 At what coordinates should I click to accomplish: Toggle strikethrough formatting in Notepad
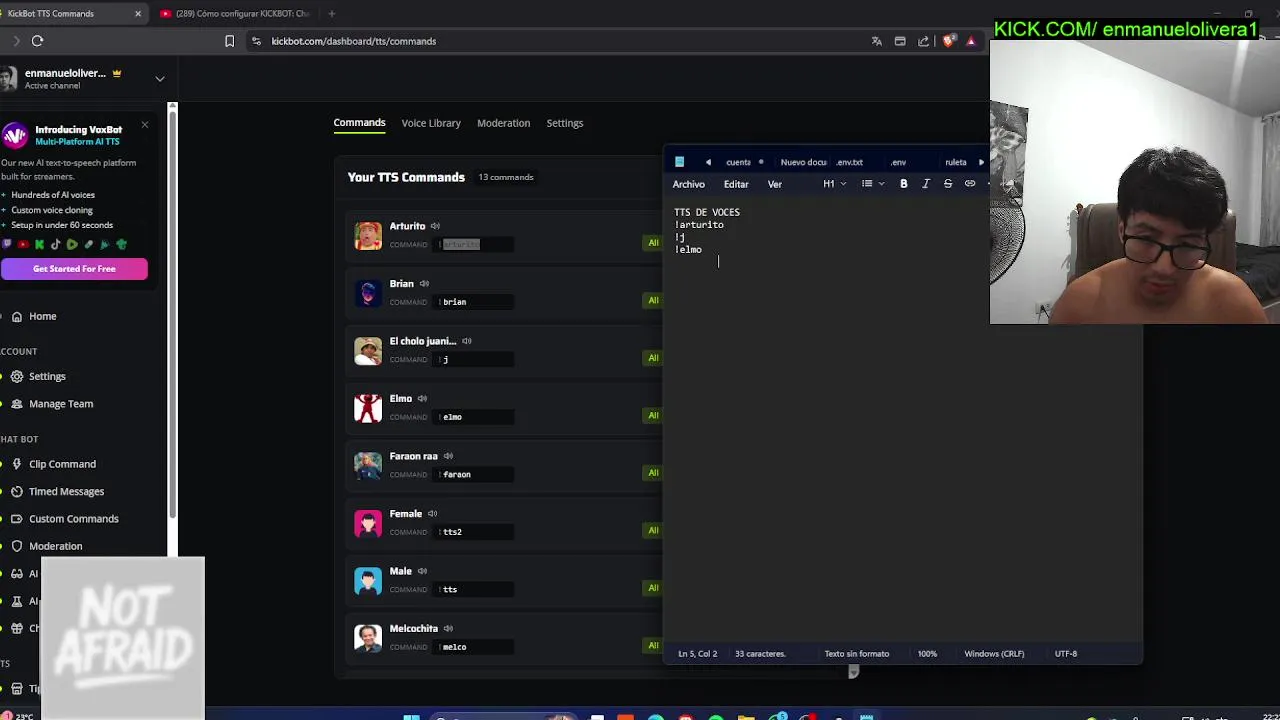click(x=948, y=184)
